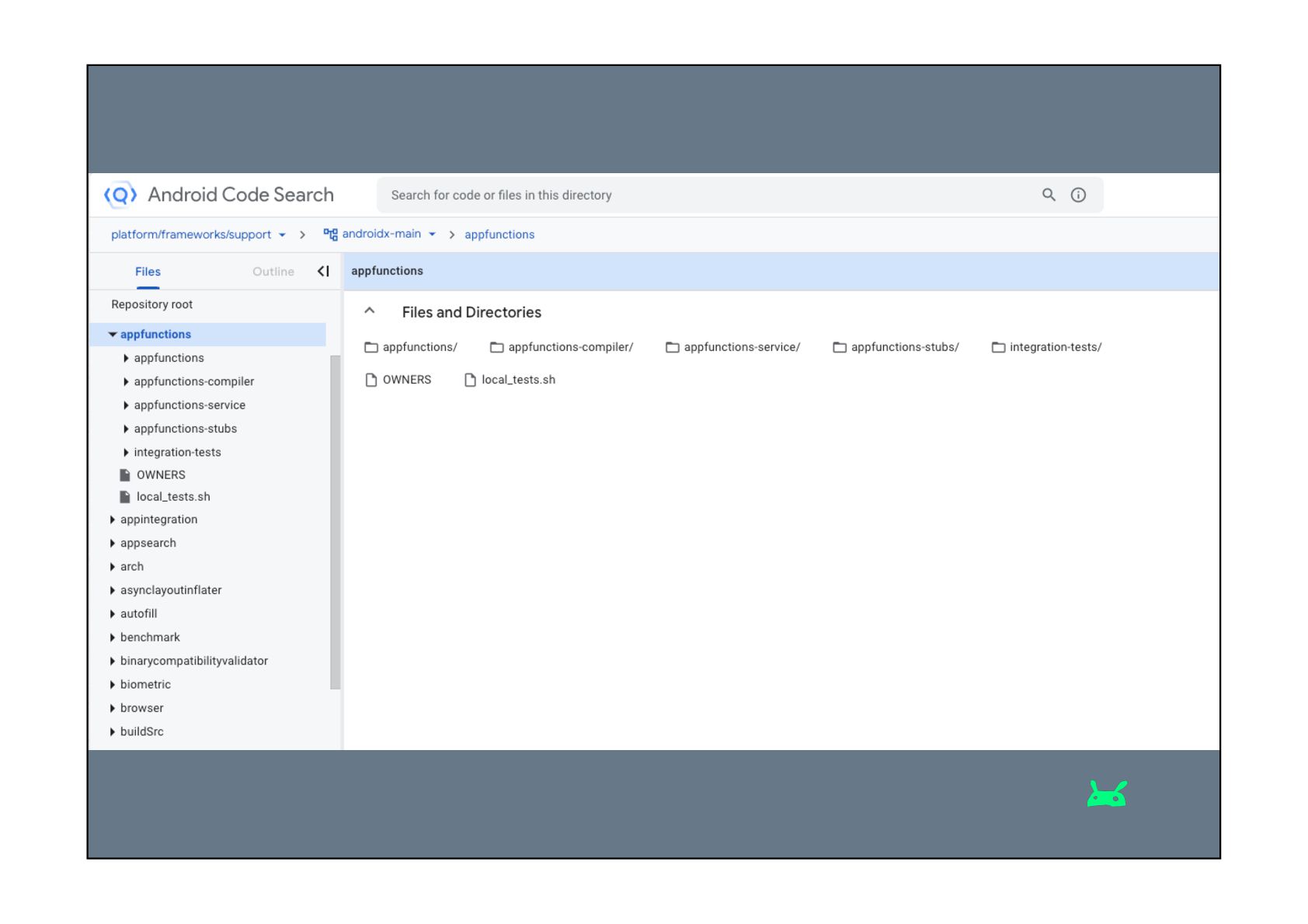Open the search help info icon

point(1078,195)
